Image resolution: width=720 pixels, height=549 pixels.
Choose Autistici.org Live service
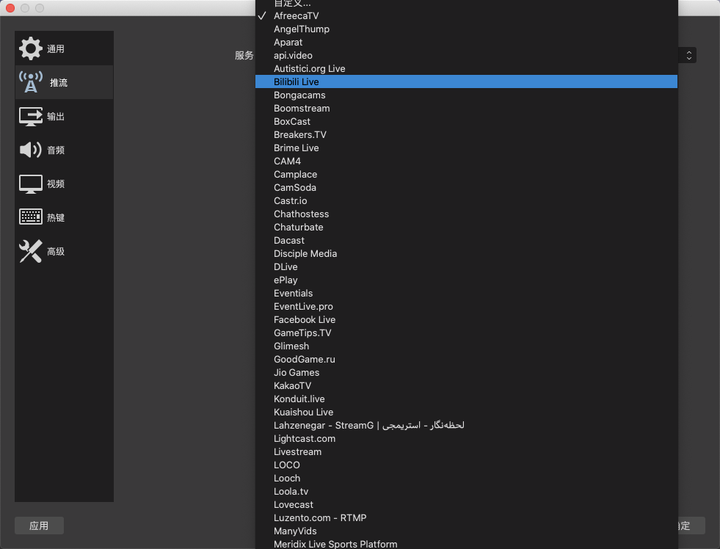point(466,68)
